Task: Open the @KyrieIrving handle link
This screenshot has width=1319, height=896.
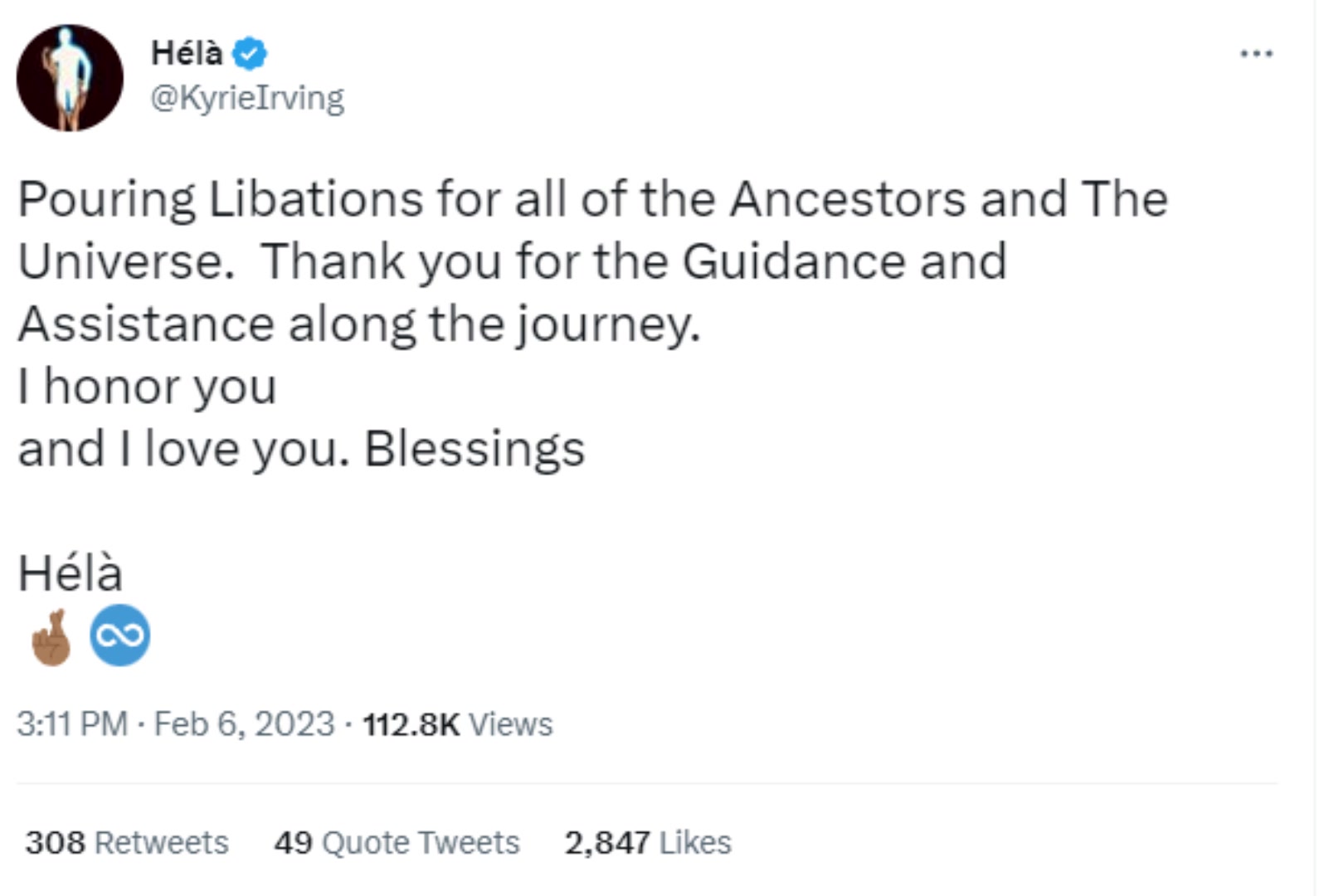Action: [x=247, y=98]
